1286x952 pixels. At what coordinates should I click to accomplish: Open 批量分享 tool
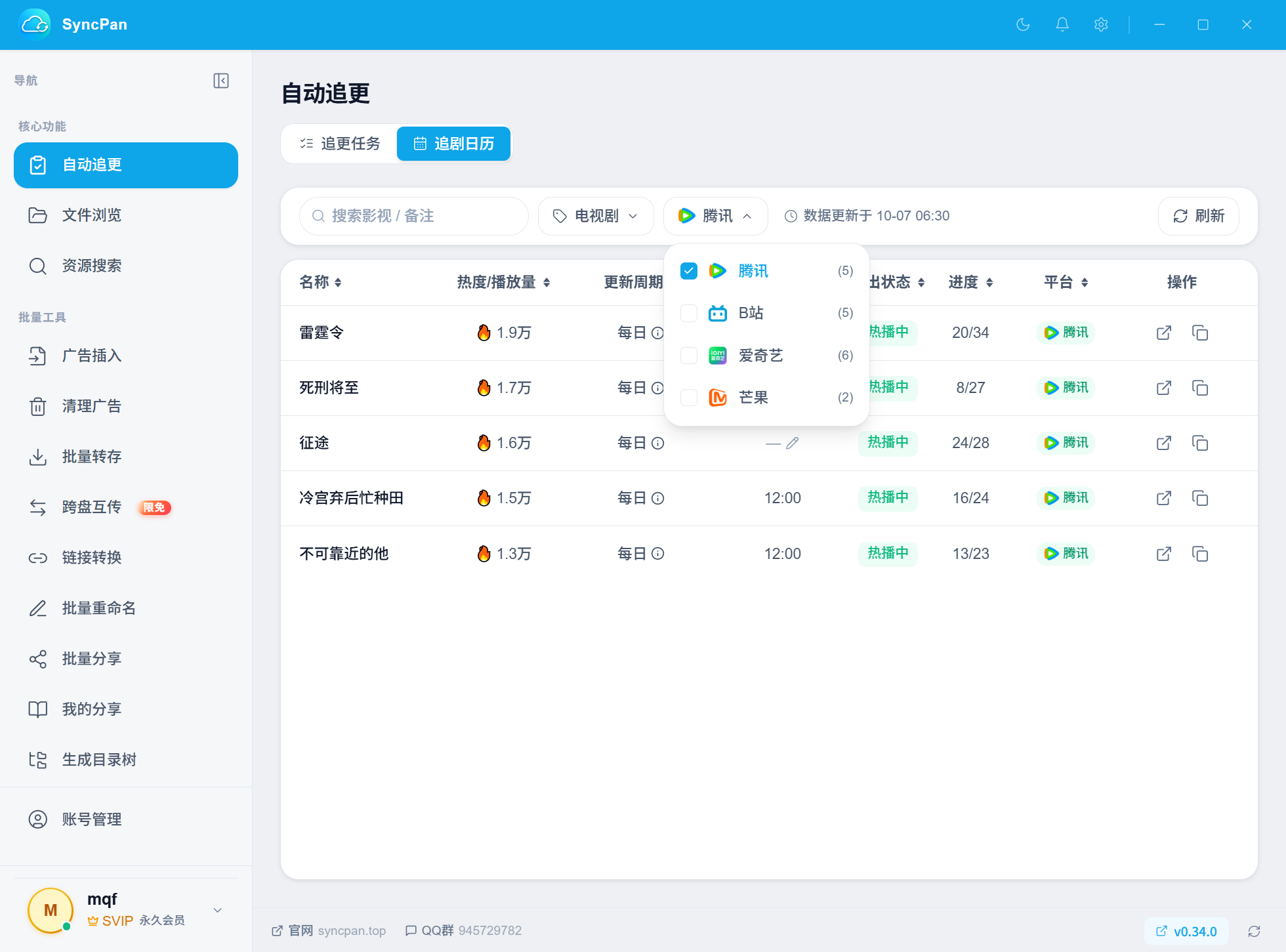click(126, 659)
